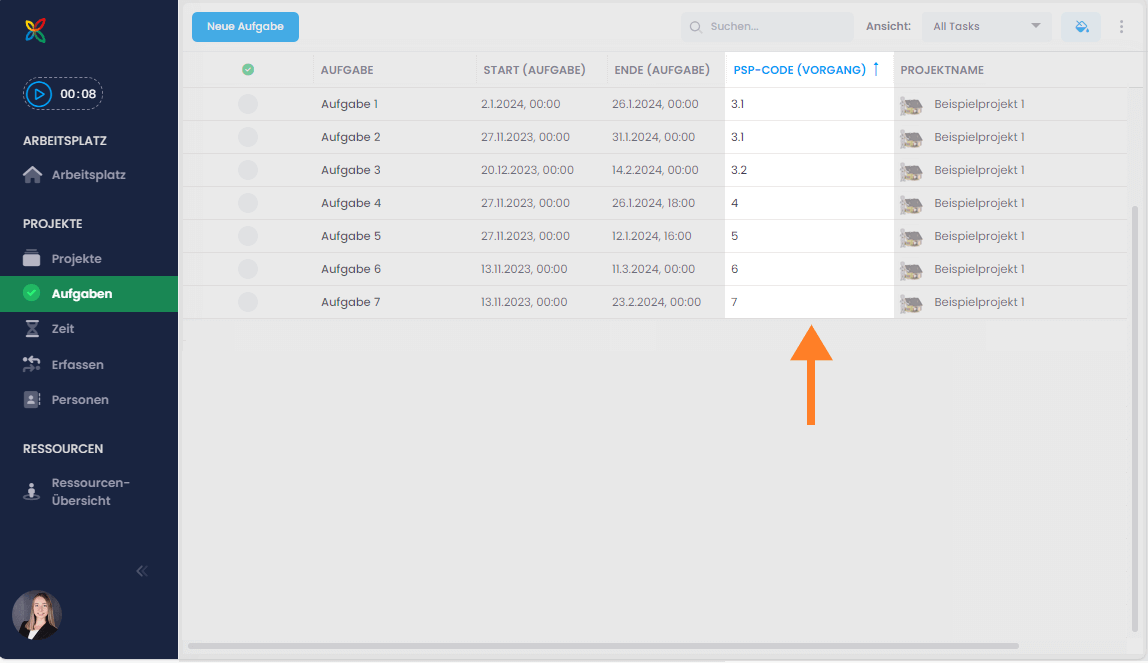This screenshot has width=1148, height=663.
Task: Click start date 20.12.2023, 00:00
Action: [x=527, y=170]
